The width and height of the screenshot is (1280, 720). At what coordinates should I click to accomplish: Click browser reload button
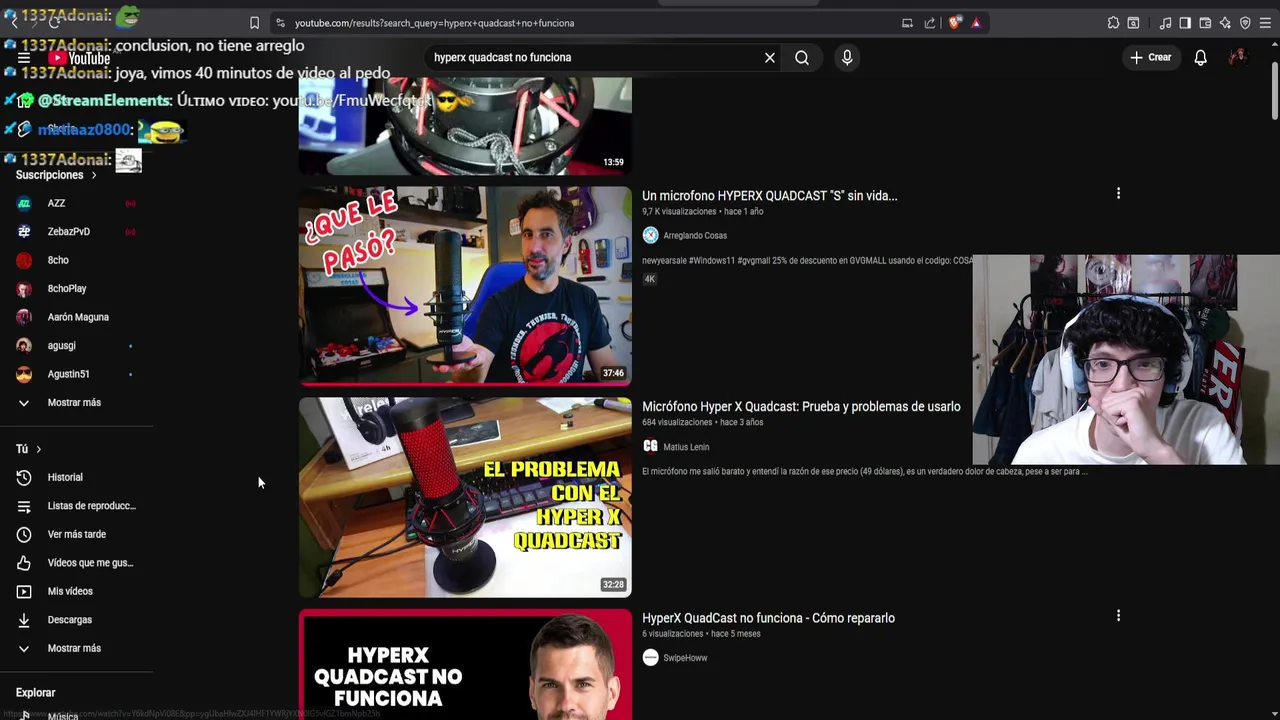pyautogui.click(x=54, y=22)
